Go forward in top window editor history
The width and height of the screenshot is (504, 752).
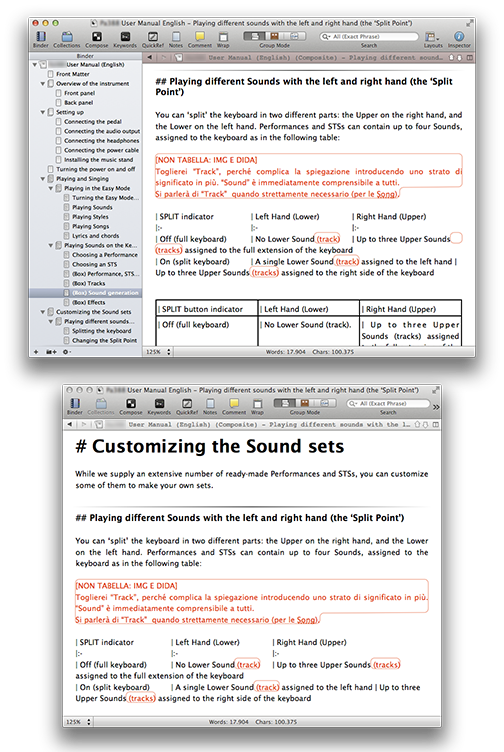pyautogui.click(x=163, y=58)
